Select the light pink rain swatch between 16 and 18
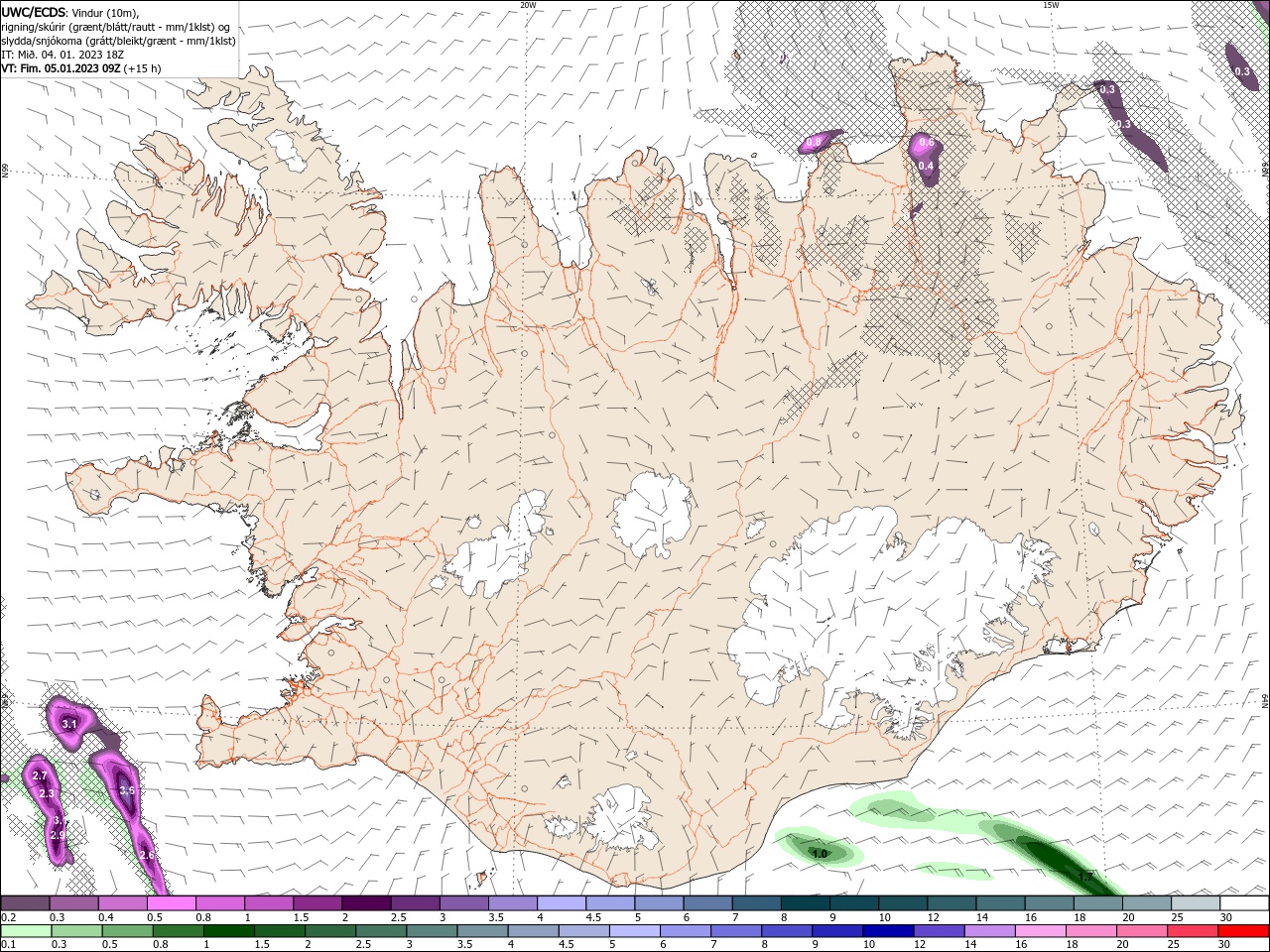 (1040, 931)
